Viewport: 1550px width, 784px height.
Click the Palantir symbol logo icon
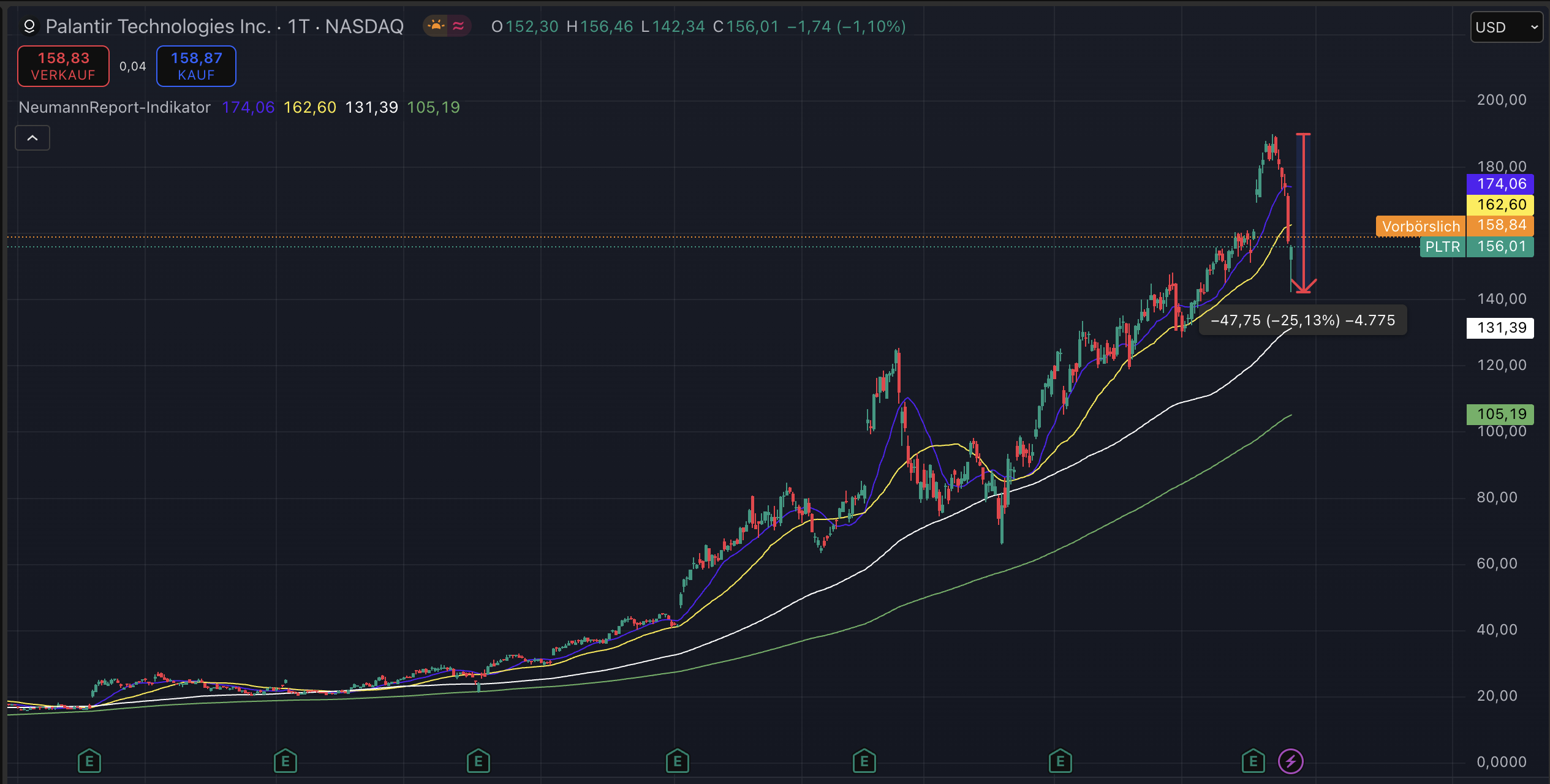tap(29, 26)
